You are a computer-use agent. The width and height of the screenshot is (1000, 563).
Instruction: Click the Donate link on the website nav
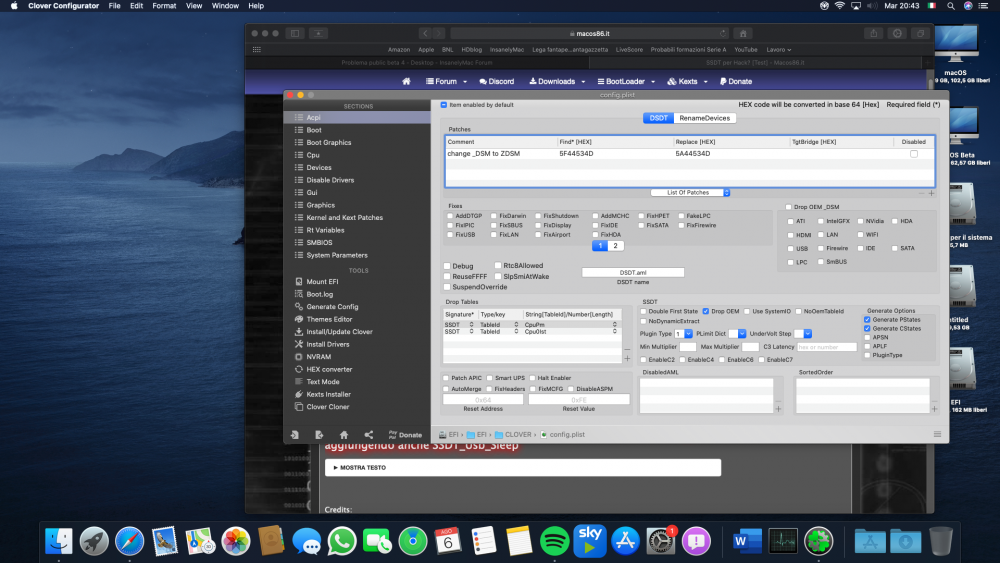tap(735, 82)
